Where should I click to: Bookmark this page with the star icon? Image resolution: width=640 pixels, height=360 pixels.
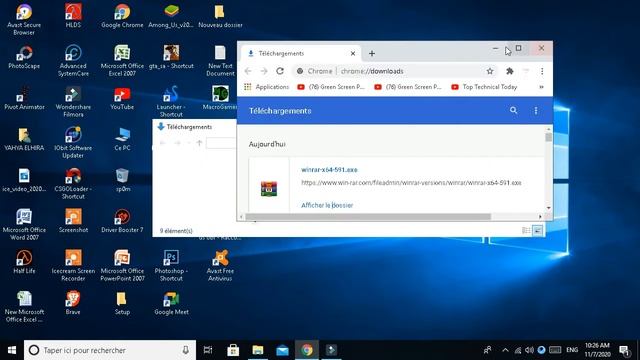tap(490, 71)
